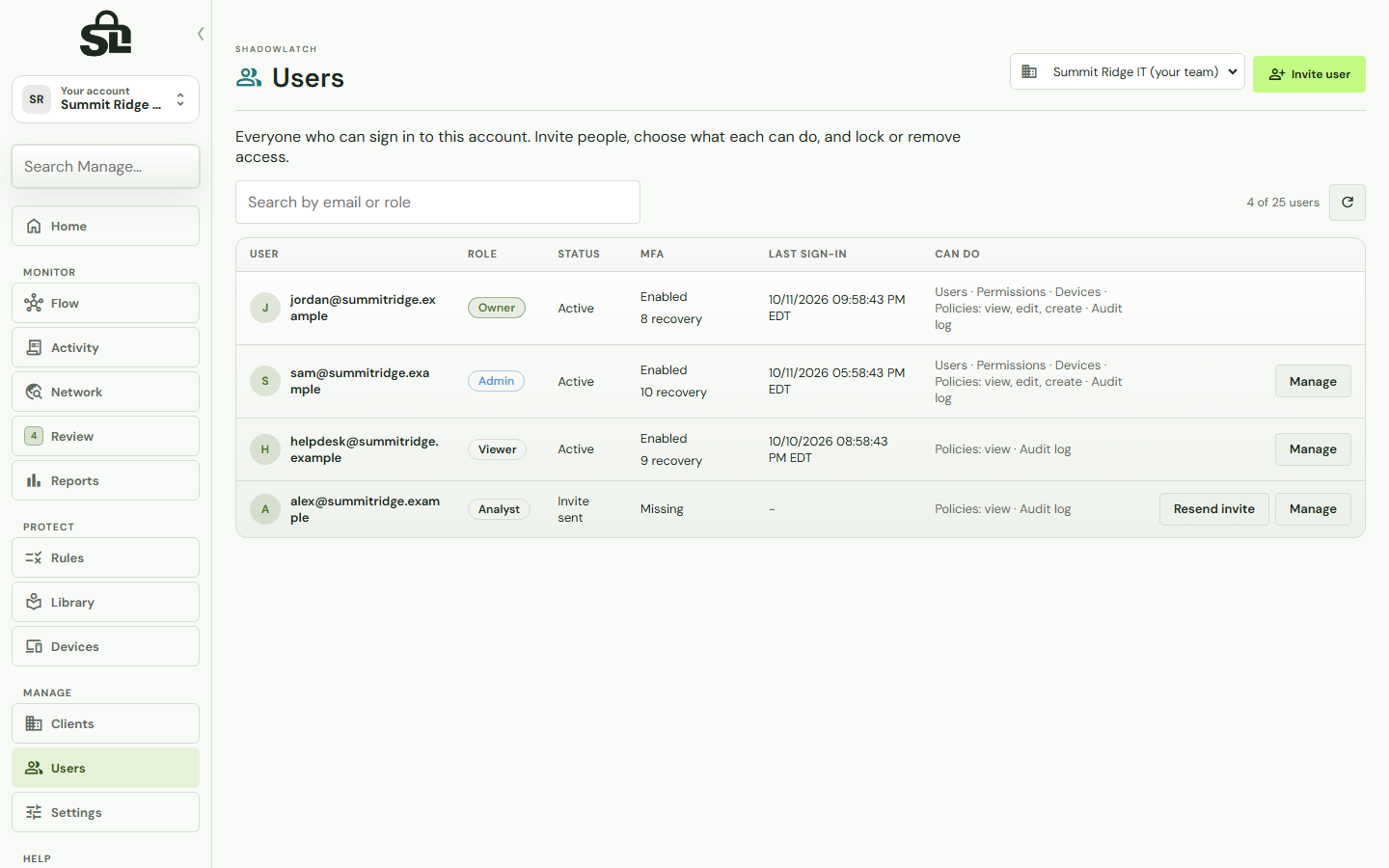Click the MFA column header
The height and width of the screenshot is (868, 1389).
[652, 255]
